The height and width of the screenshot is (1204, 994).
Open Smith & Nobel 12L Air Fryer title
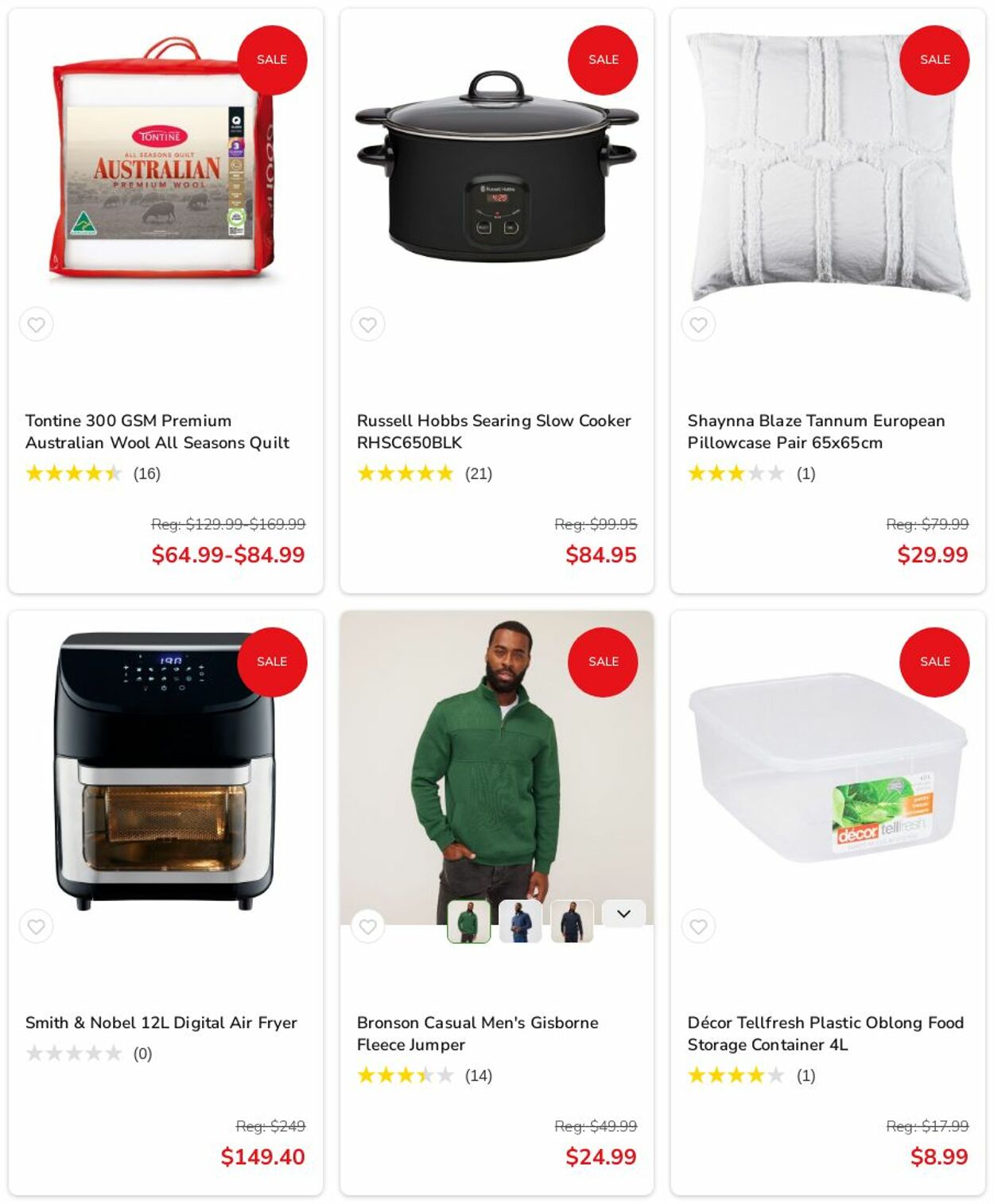click(x=161, y=1023)
